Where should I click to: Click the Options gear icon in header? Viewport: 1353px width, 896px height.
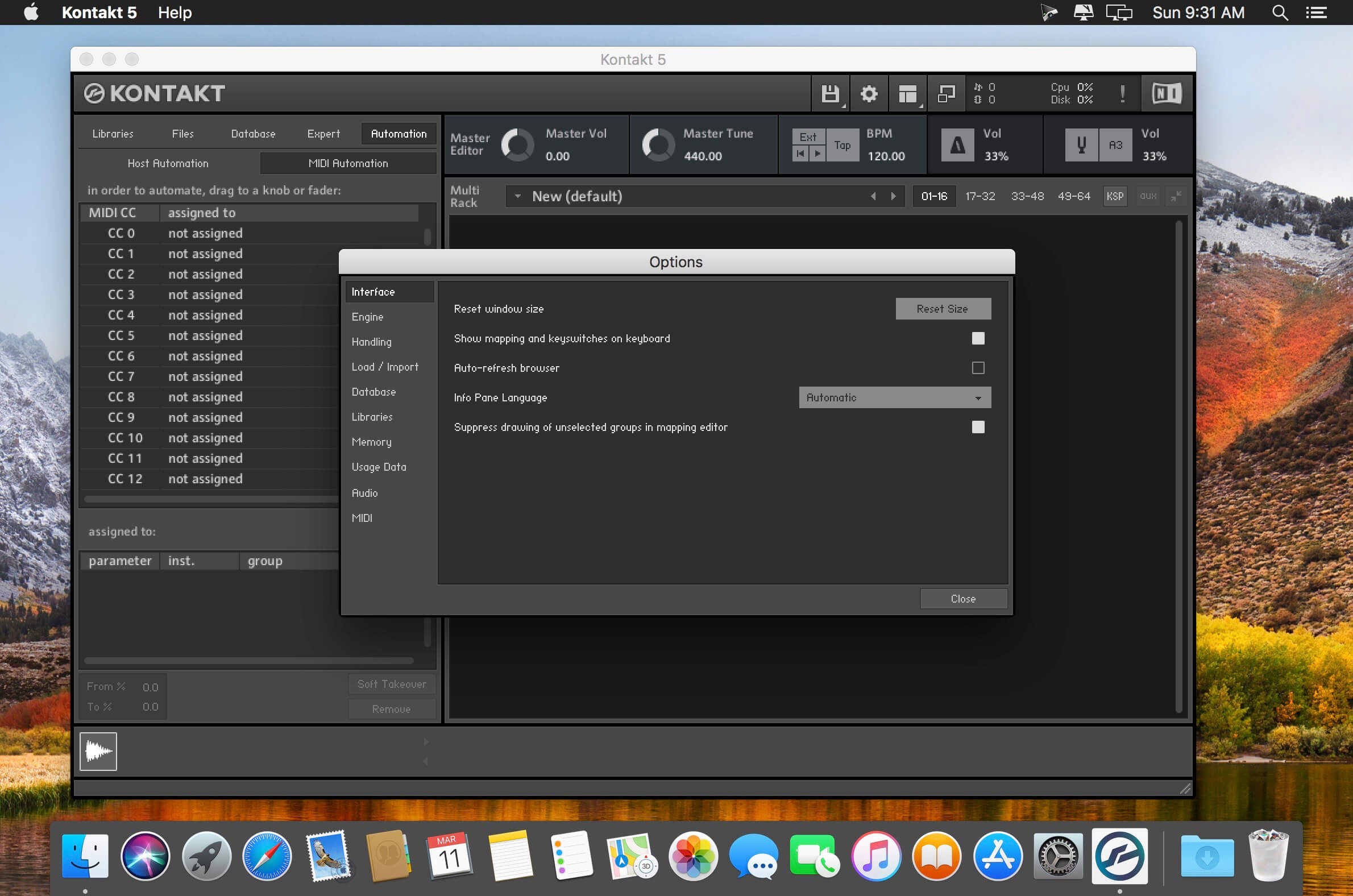[869, 94]
